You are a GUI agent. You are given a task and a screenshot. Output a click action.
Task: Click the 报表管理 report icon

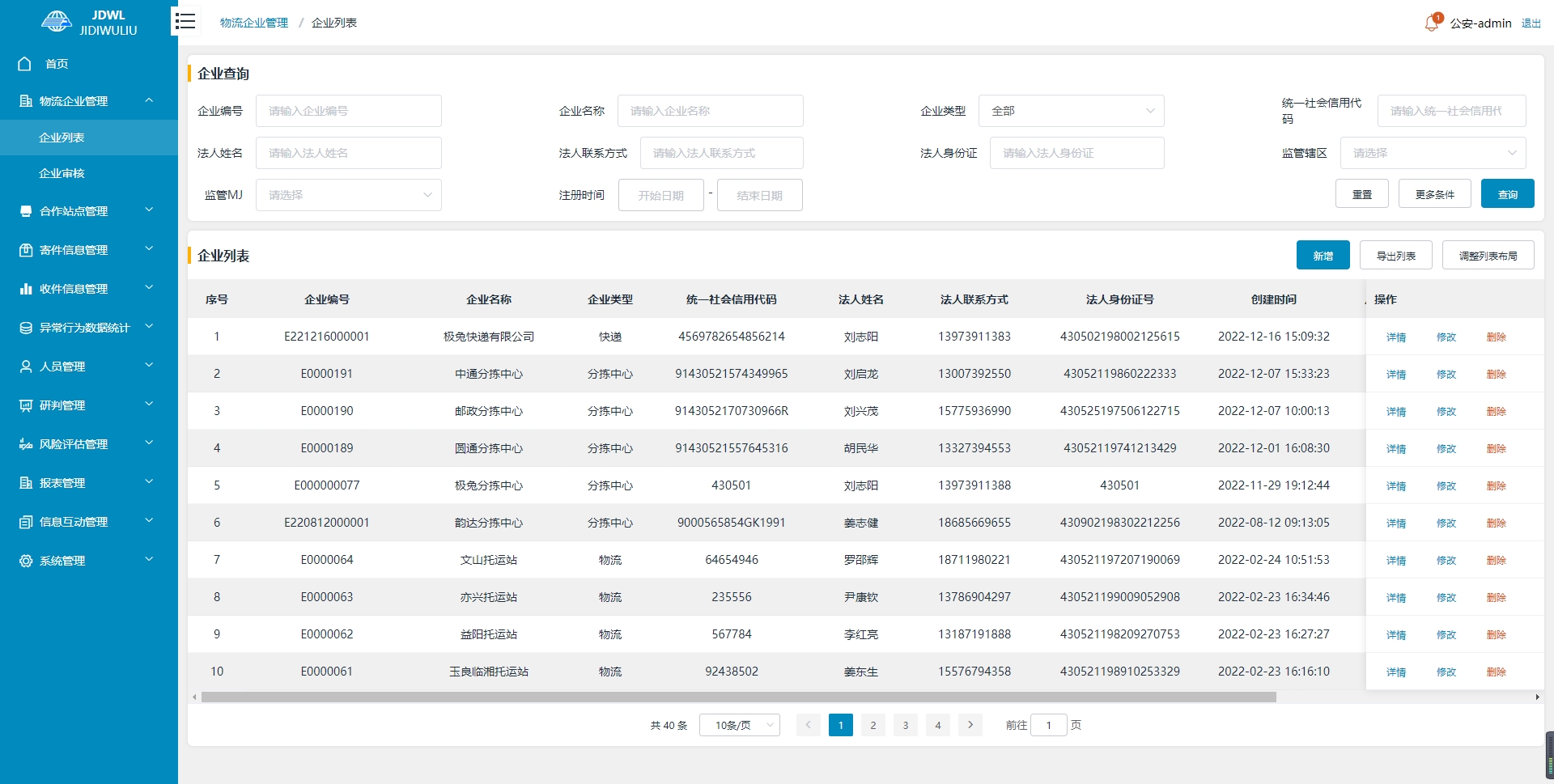tap(26, 483)
